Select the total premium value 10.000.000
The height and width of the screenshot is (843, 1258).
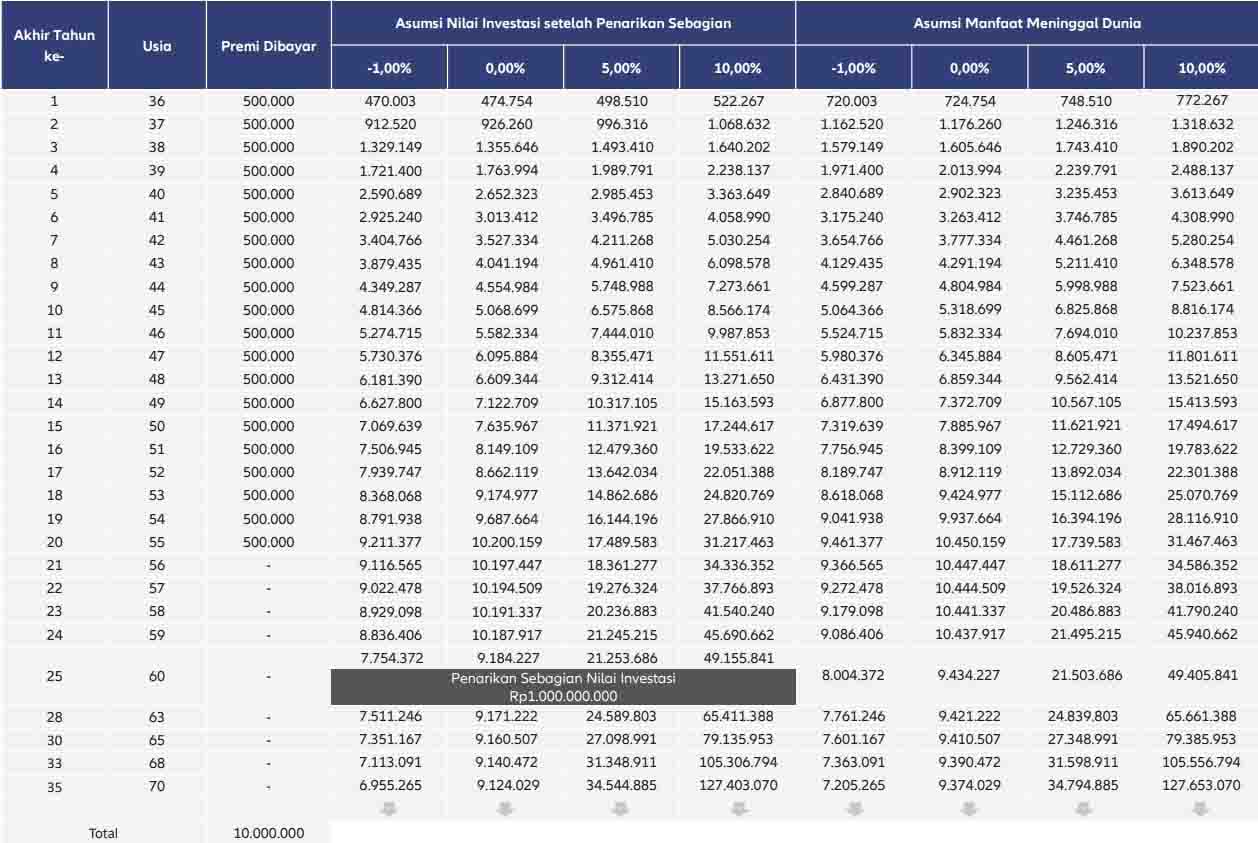268,832
